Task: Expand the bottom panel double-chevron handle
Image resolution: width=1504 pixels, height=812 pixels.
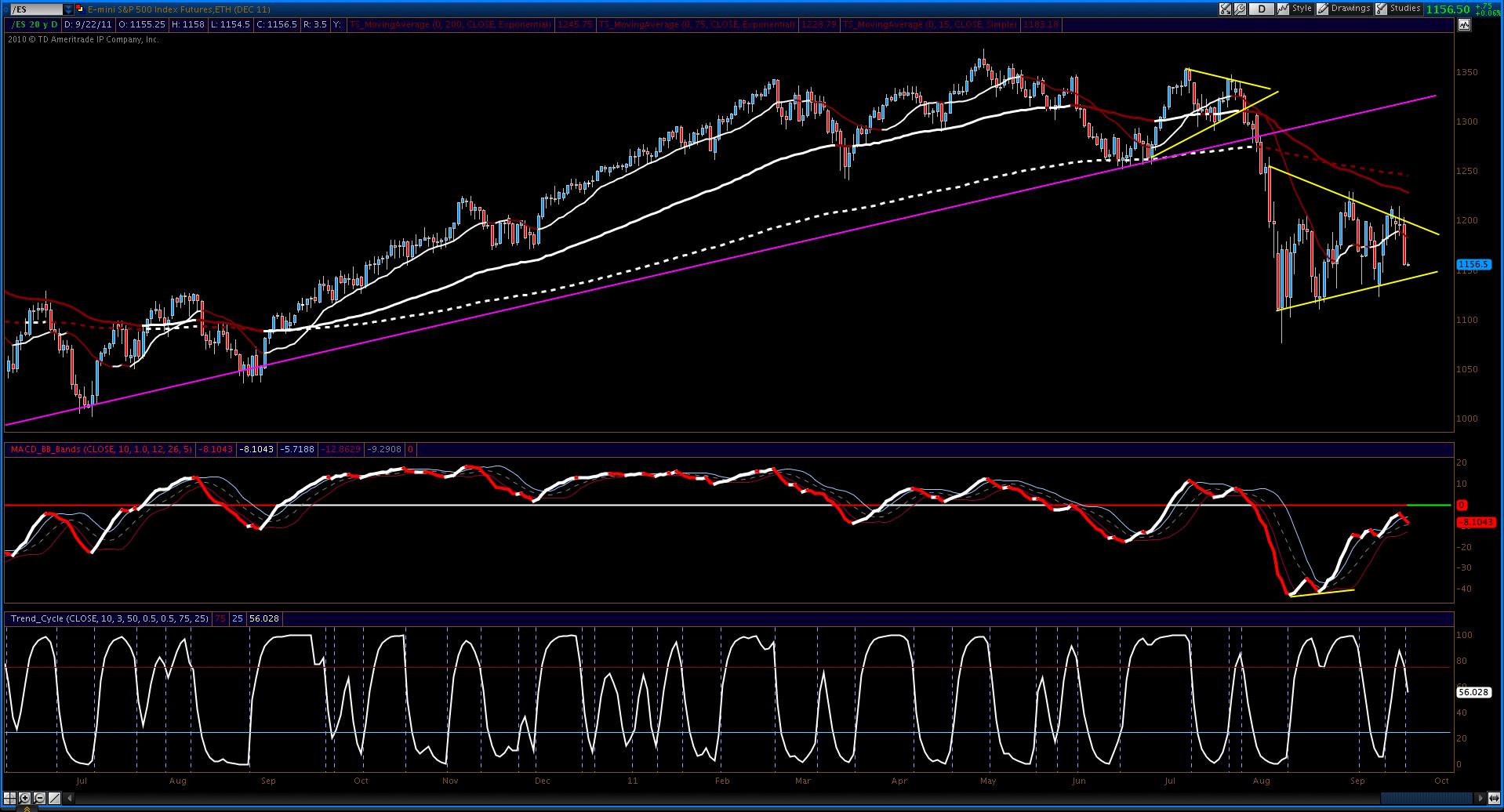Action: click(x=26, y=808)
